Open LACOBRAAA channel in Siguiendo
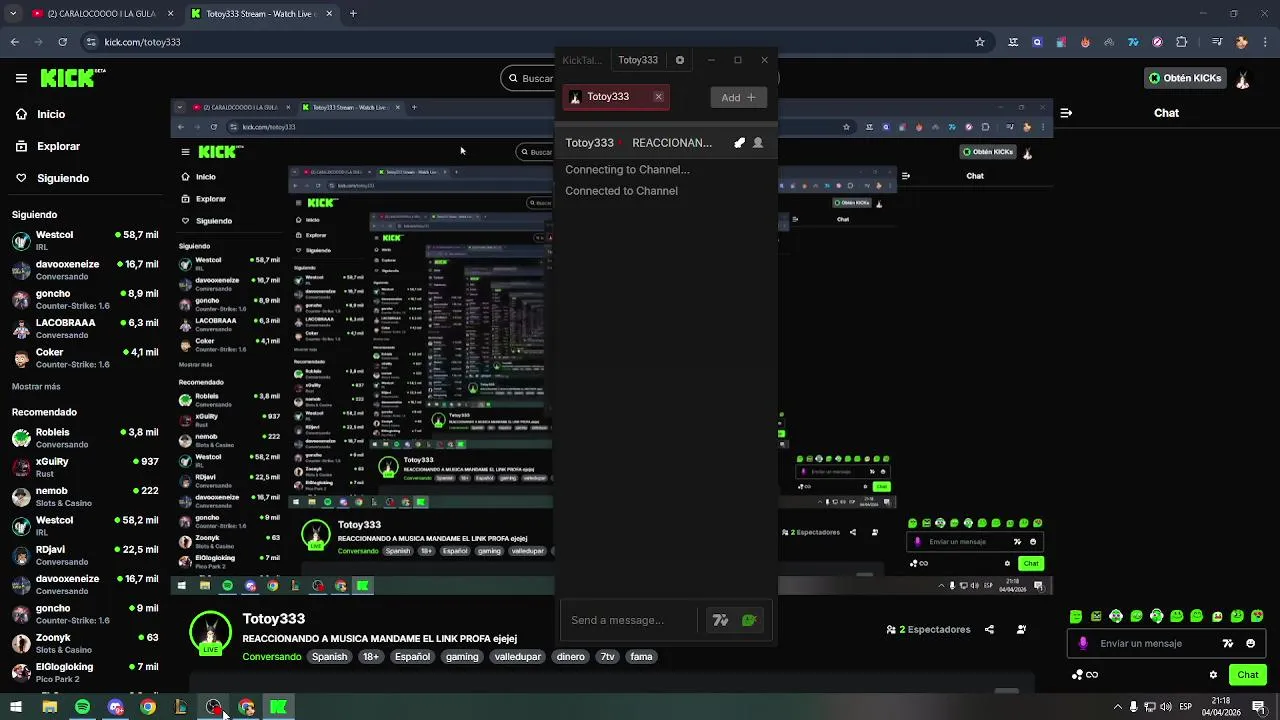 [x=85, y=328]
